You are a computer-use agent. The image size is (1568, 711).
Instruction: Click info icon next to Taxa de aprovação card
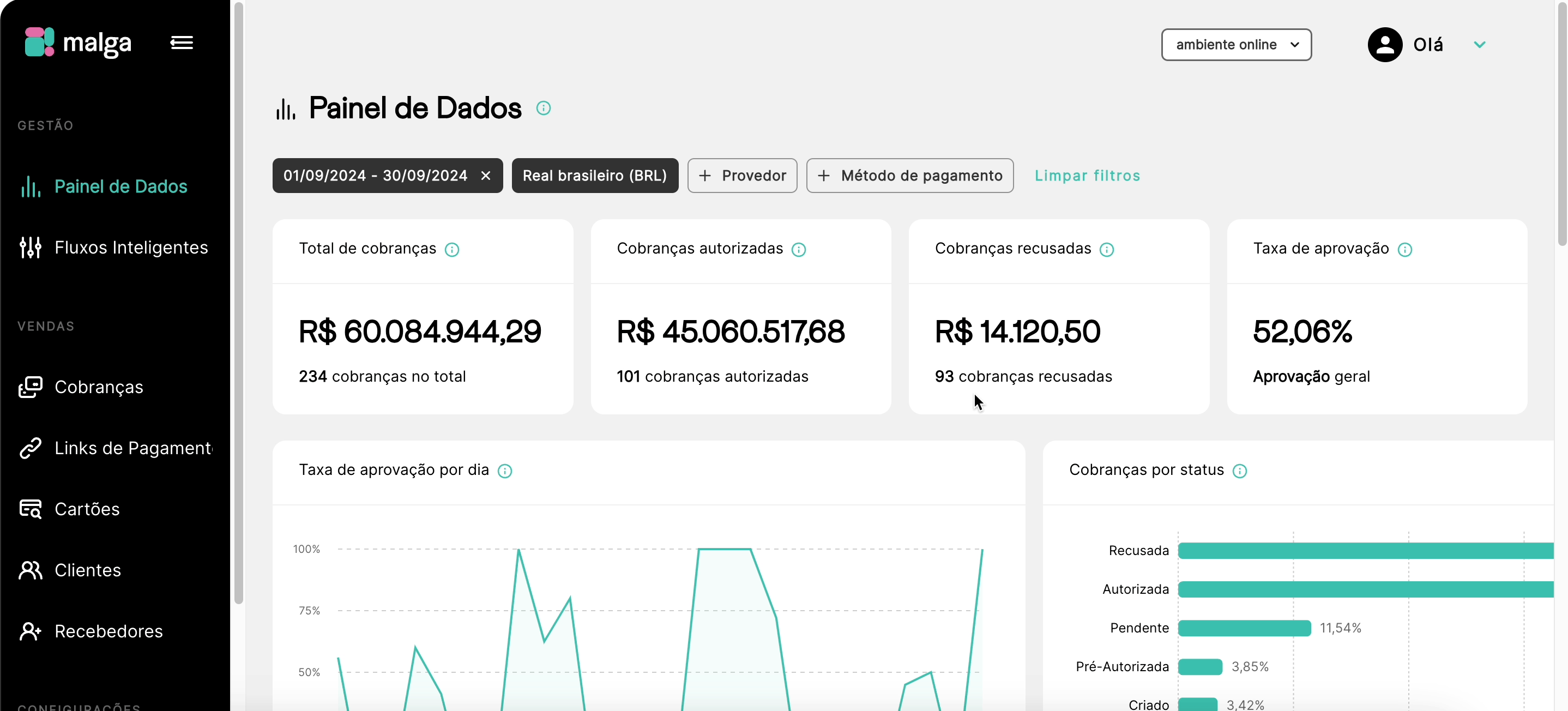point(1404,250)
